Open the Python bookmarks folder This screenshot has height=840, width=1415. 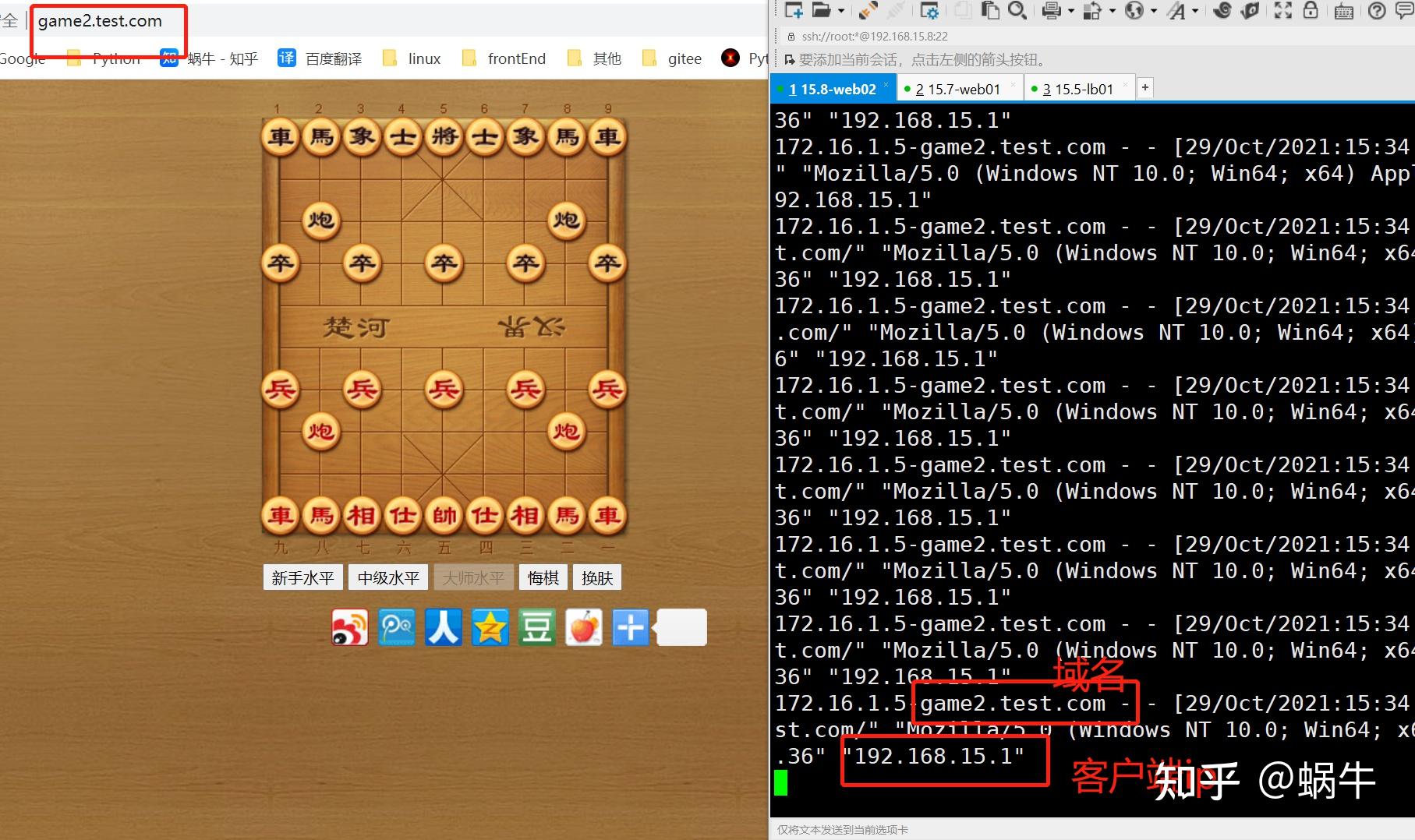pos(104,58)
